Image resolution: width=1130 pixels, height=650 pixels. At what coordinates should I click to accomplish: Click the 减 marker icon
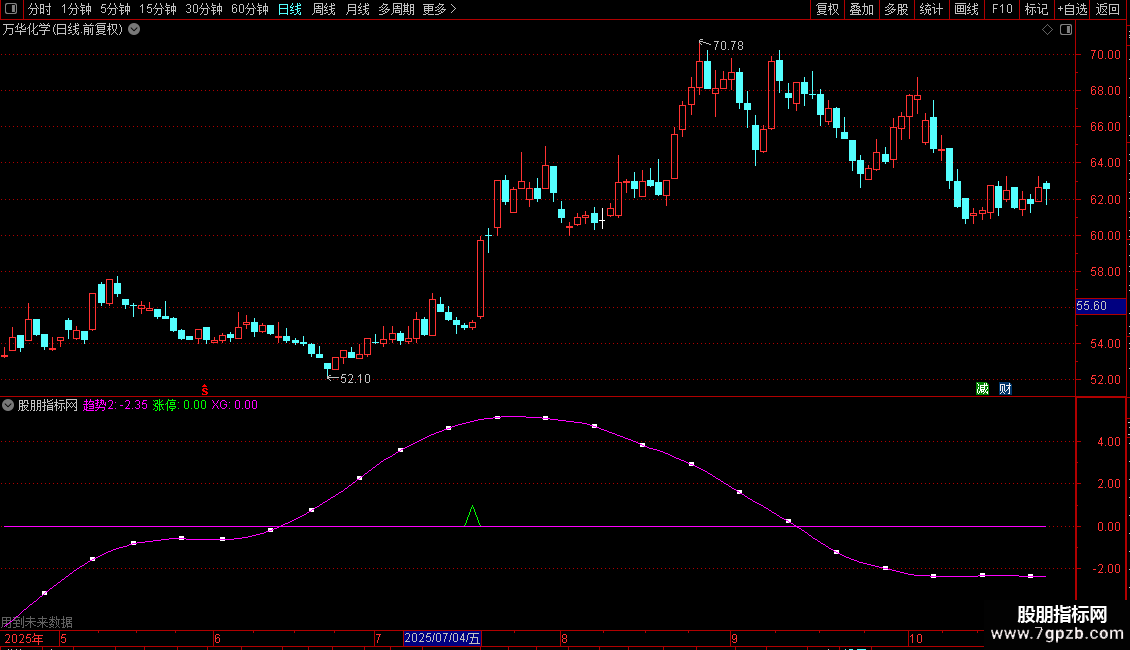(982, 388)
